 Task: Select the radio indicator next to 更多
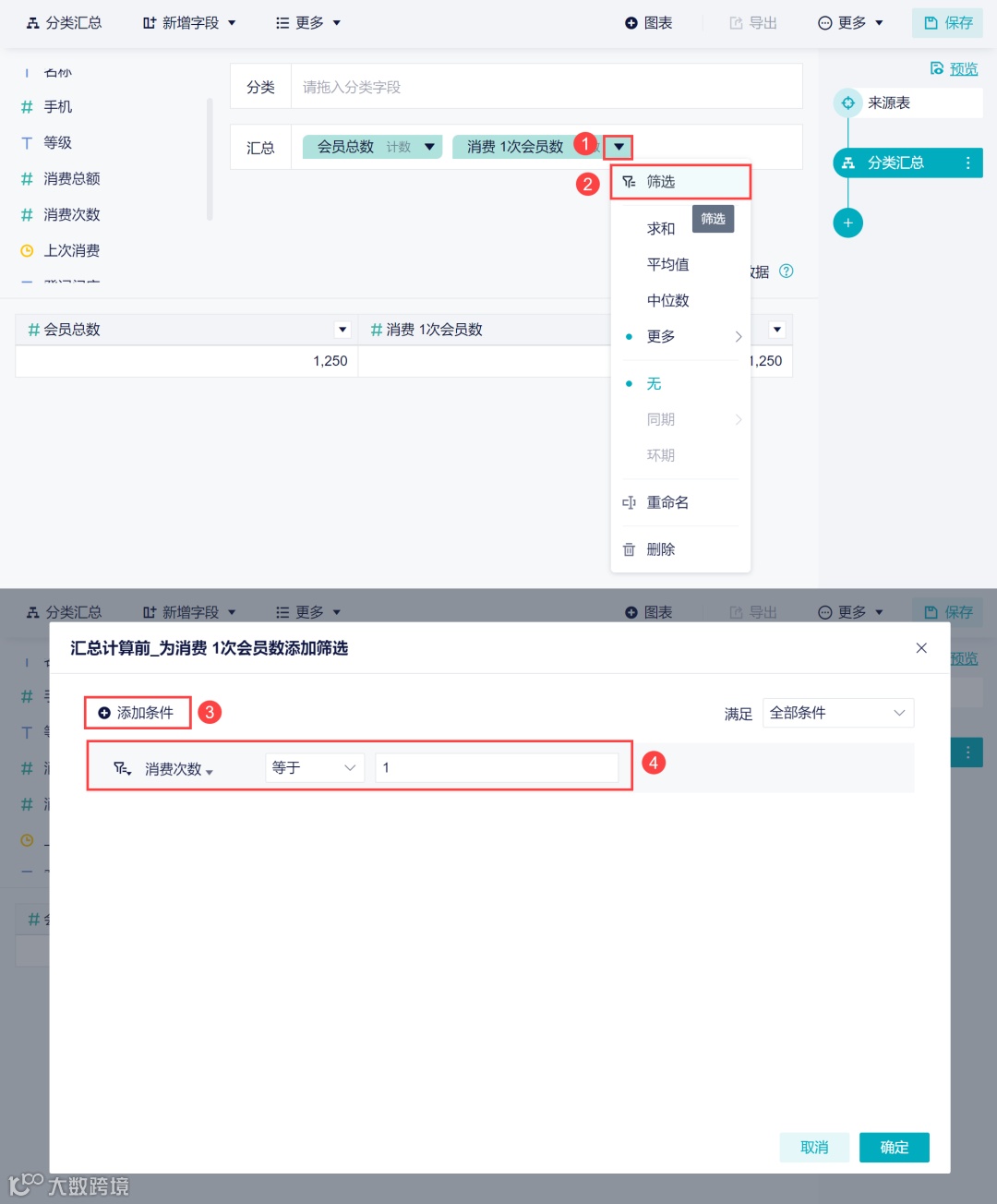coord(629,337)
